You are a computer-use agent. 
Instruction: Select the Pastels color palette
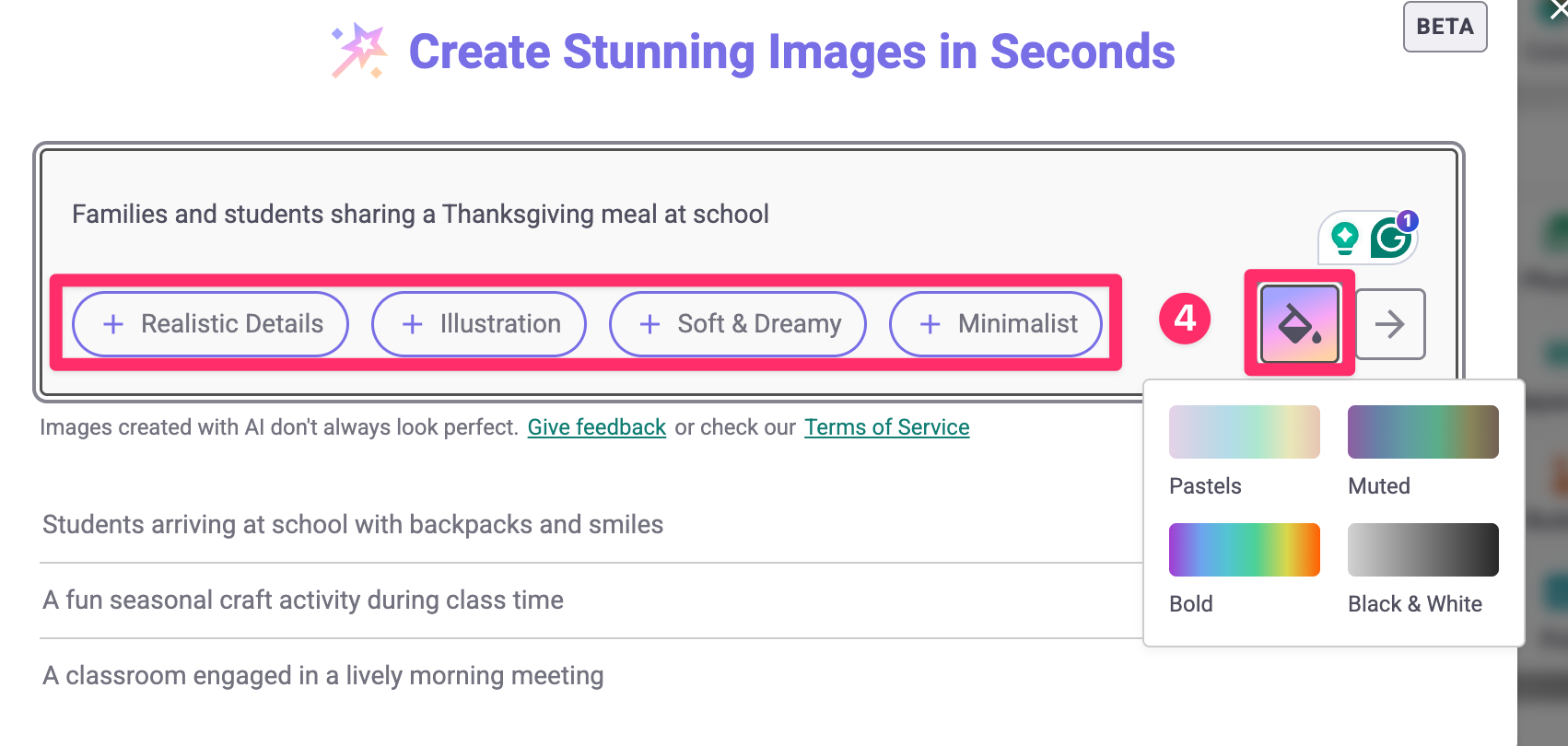click(1244, 433)
